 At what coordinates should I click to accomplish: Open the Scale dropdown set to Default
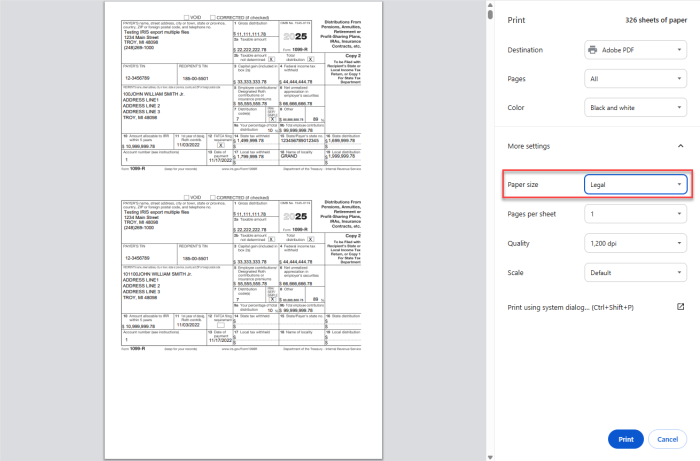(x=636, y=272)
